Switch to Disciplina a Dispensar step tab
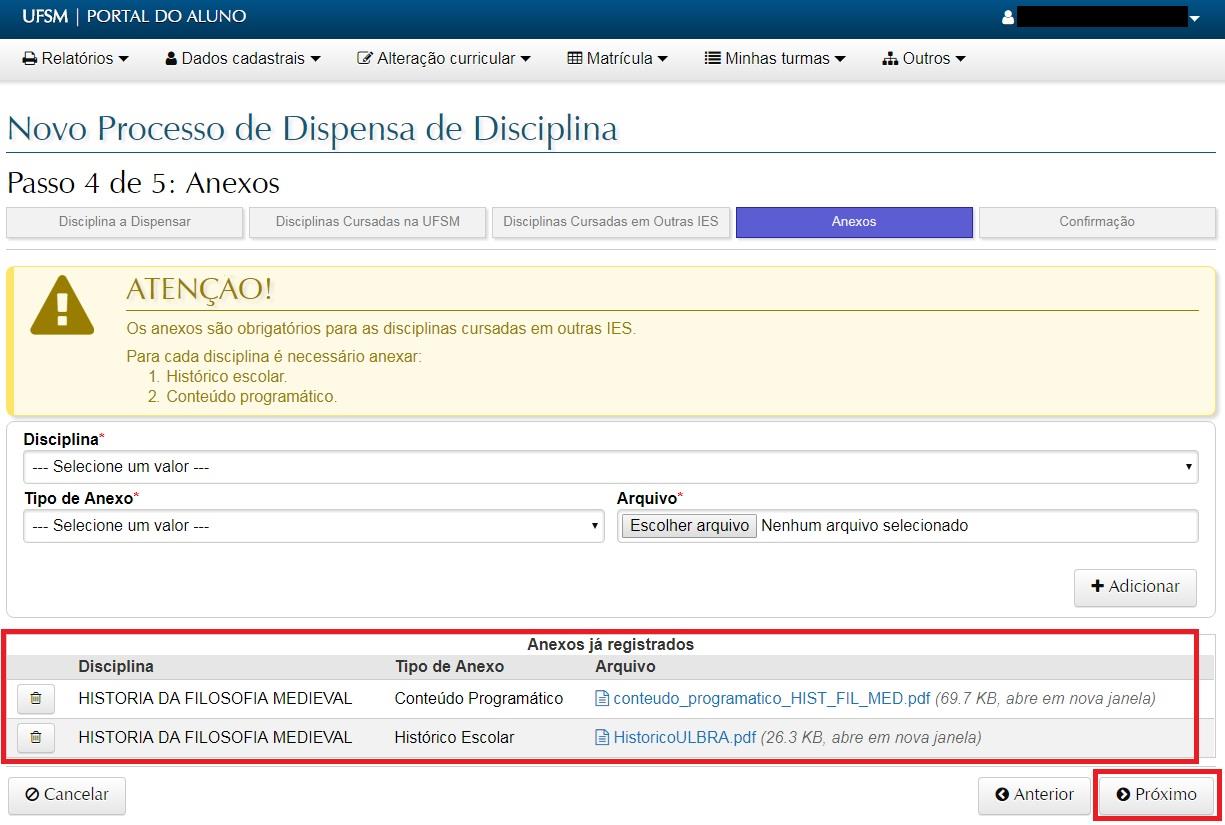The image size is (1225, 825). [125, 222]
